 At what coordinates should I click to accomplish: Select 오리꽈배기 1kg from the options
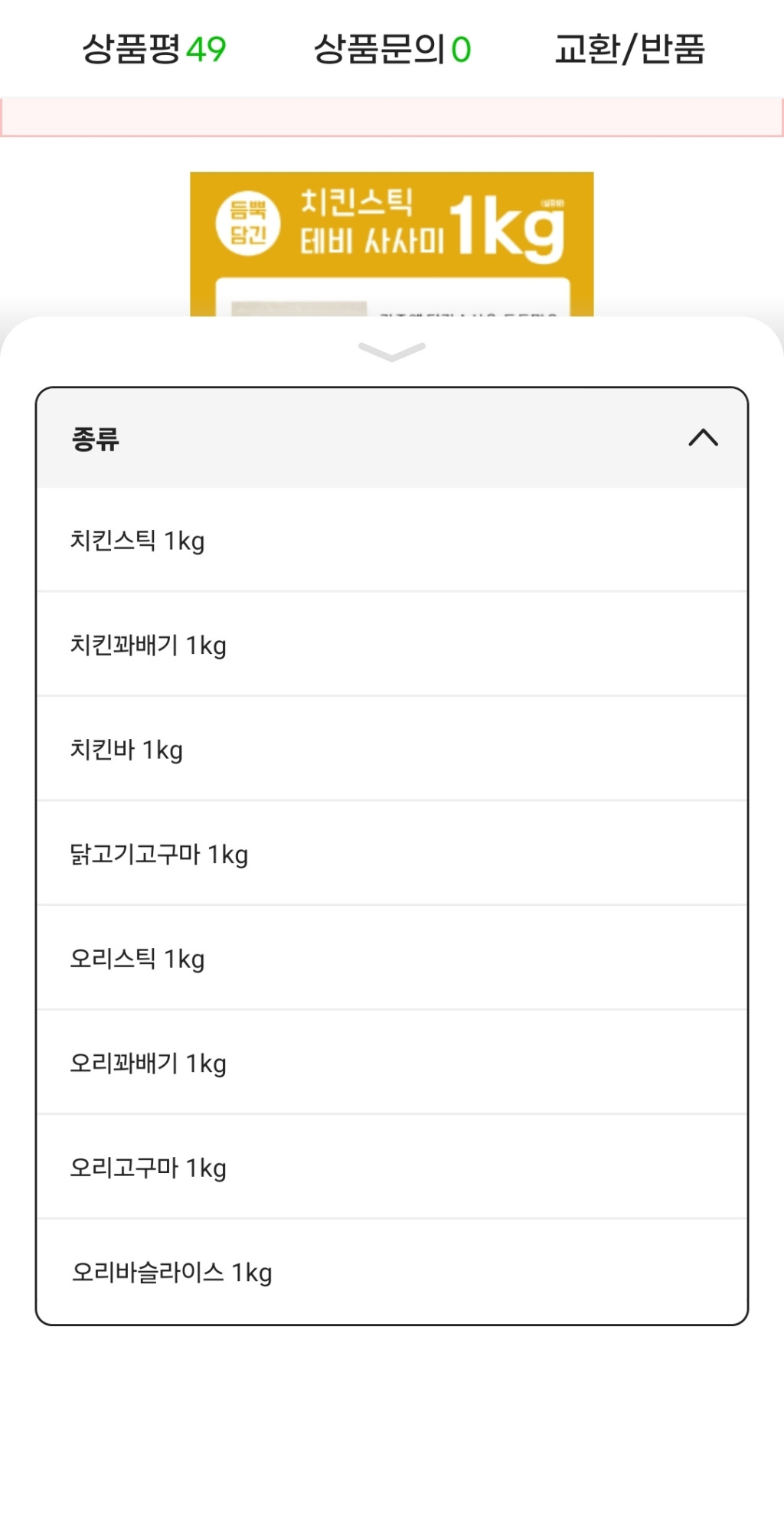149,1063
